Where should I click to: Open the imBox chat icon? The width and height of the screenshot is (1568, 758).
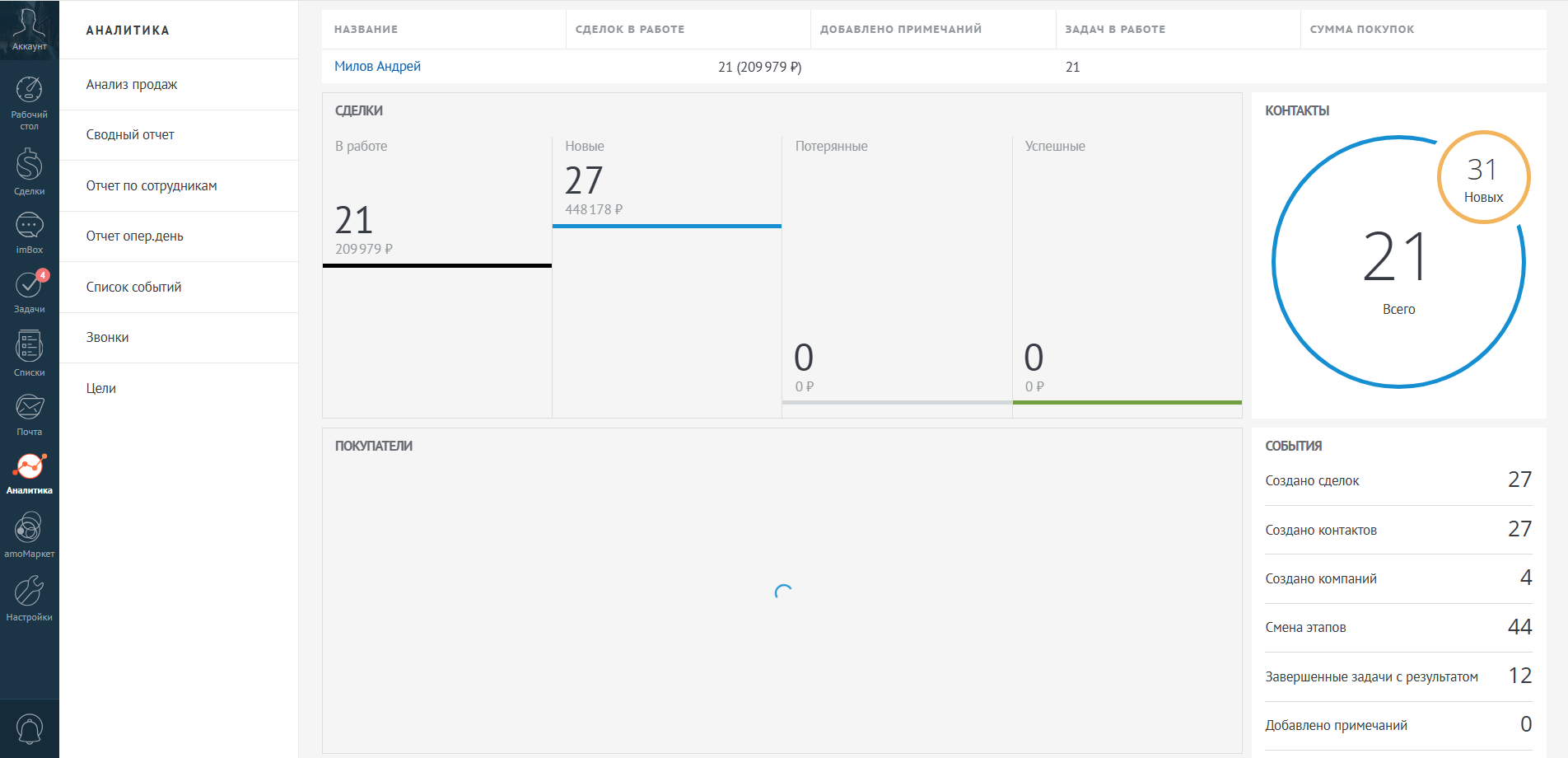click(29, 232)
